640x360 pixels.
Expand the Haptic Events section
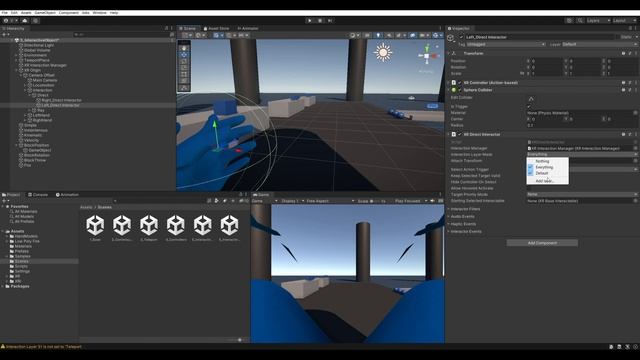(463, 224)
